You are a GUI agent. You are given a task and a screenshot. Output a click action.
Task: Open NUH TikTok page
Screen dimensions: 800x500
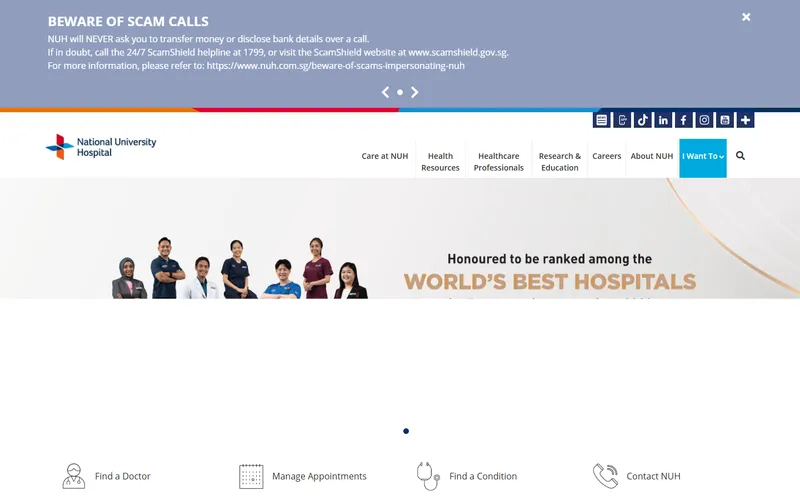[x=642, y=120]
